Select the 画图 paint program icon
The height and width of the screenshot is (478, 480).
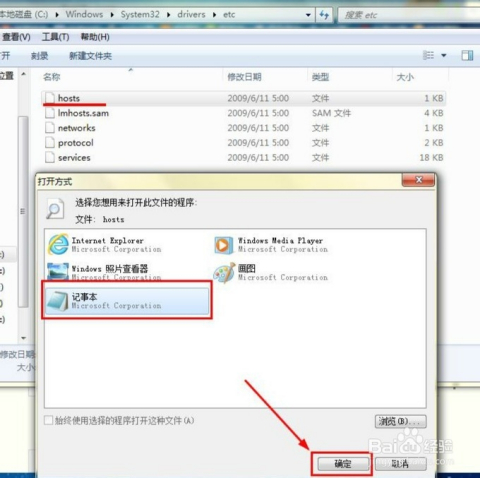(x=224, y=273)
